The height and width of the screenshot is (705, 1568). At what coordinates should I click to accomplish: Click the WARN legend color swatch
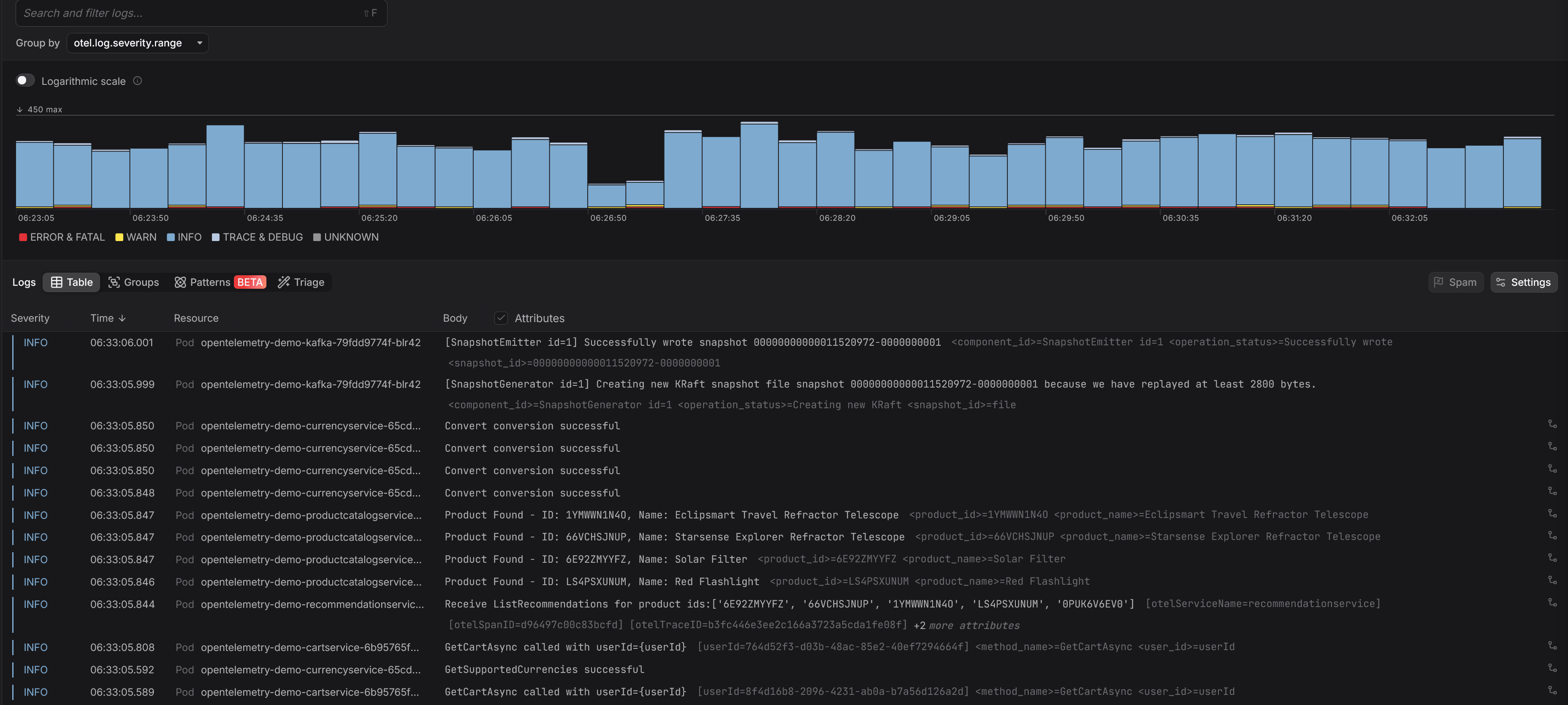point(119,237)
